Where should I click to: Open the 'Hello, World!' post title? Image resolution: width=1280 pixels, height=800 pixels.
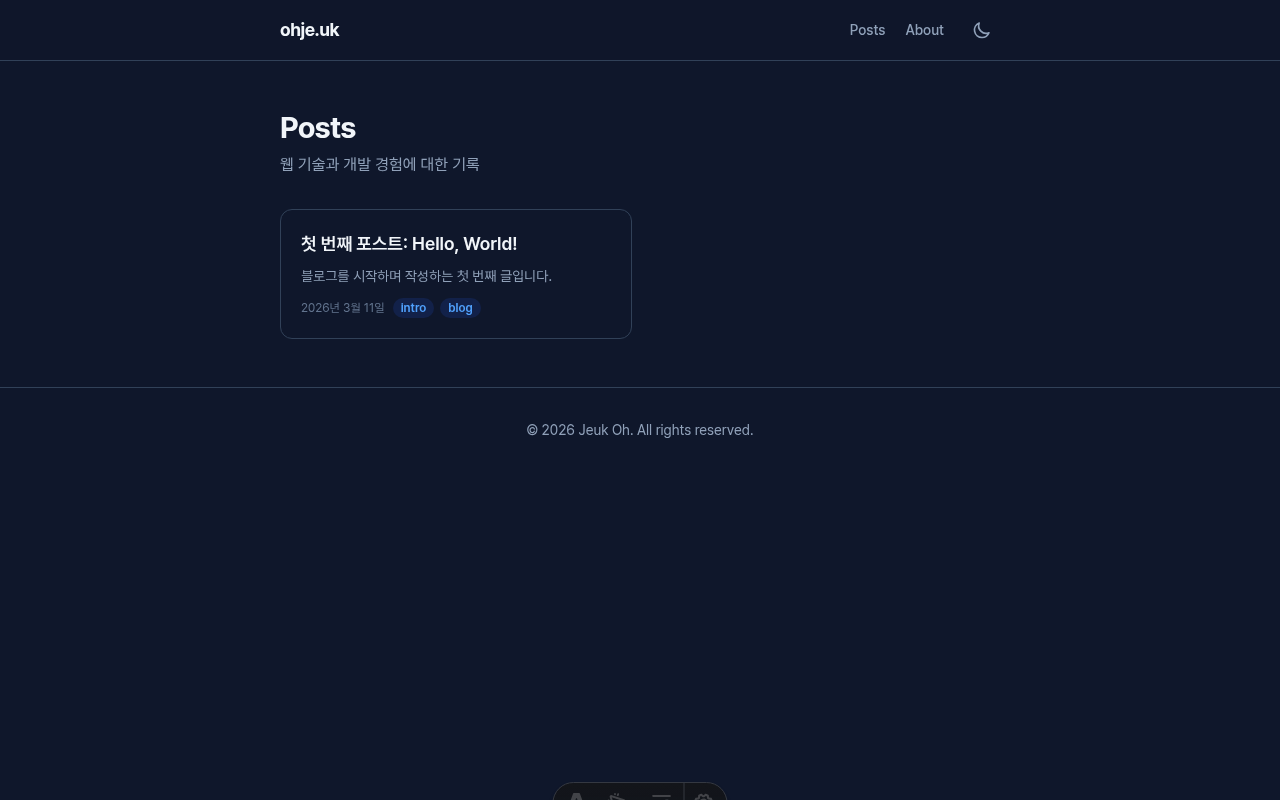click(x=409, y=244)
